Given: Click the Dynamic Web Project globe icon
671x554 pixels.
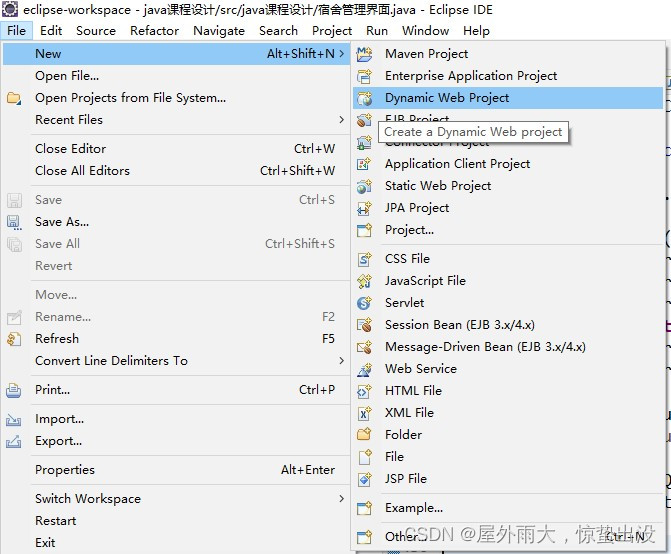Looking at the screenshot, I should pyautogui.click(x=364, y=98).
